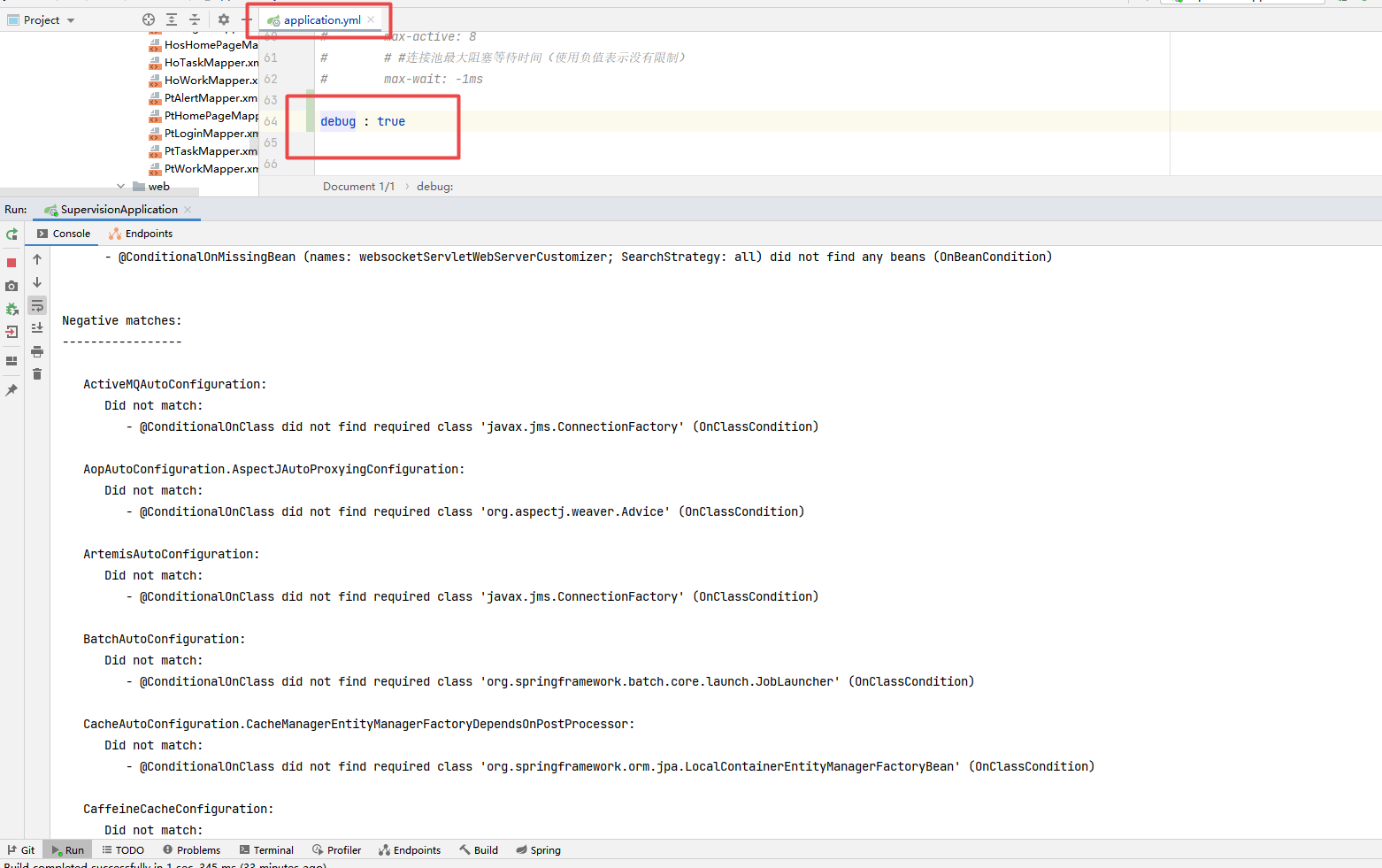
Task: Click line number 65 in gutter
Action: coord(271,142)
